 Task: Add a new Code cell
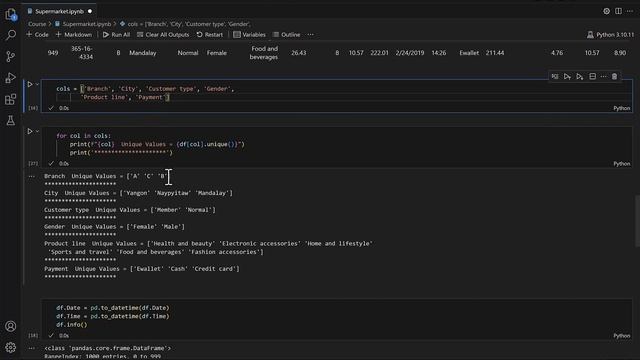pyautogui.click(x=38, y=35)
